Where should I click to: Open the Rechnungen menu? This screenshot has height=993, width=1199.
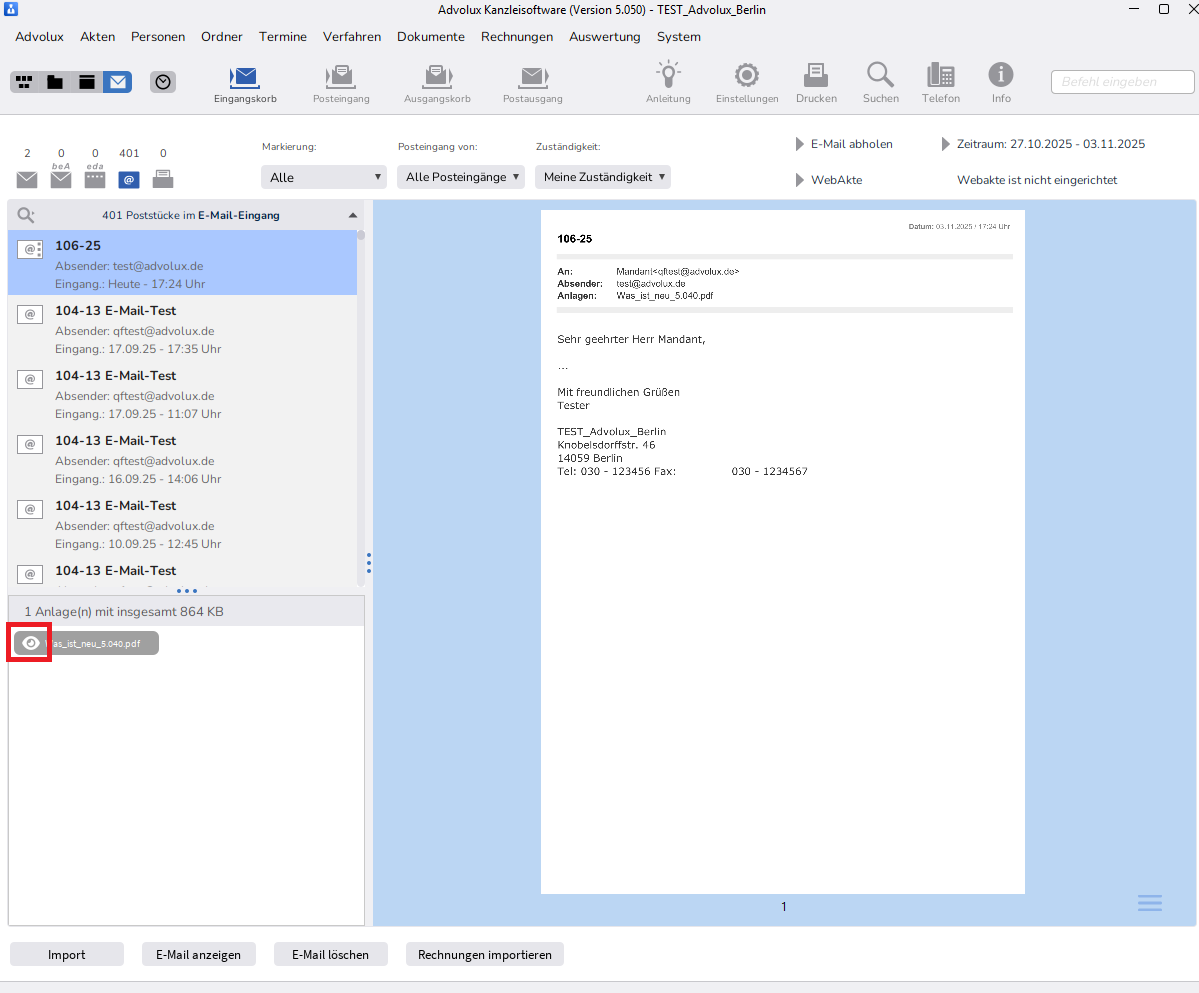coord(516,37)
